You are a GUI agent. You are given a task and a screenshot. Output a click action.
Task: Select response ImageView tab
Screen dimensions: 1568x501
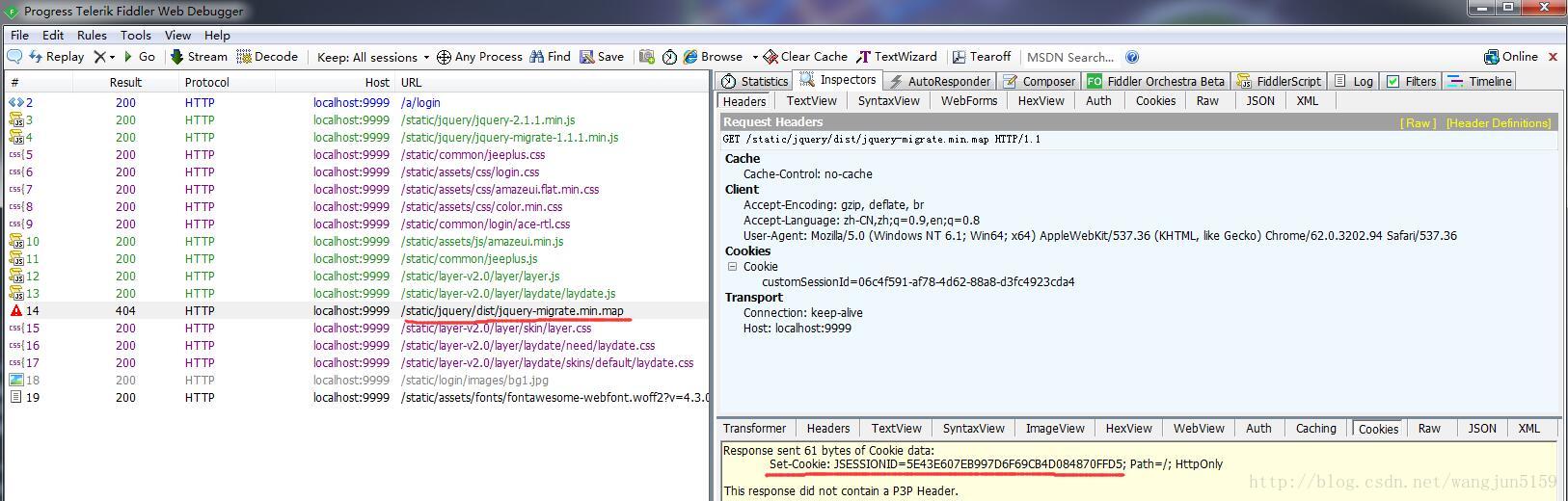pyautogui.click(x=1055, y=428)
